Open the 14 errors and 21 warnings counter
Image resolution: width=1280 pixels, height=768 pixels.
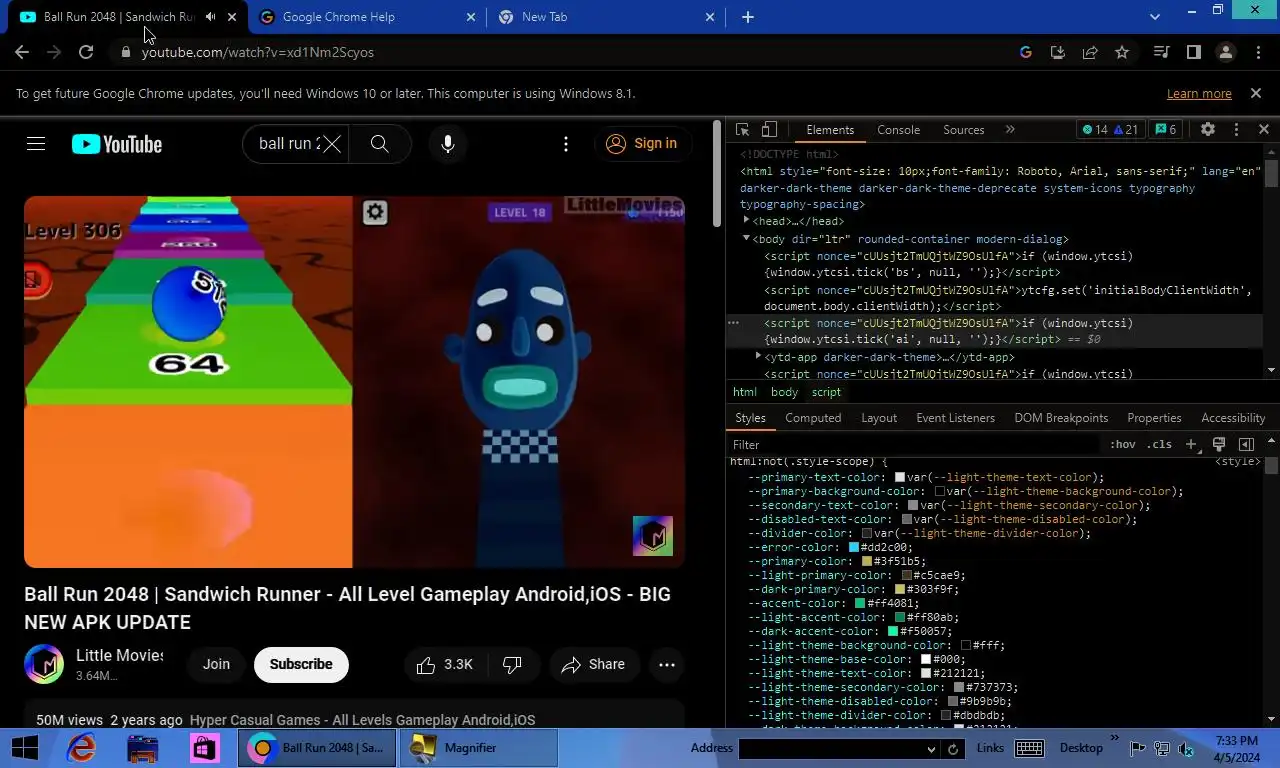coord(1110,130)
